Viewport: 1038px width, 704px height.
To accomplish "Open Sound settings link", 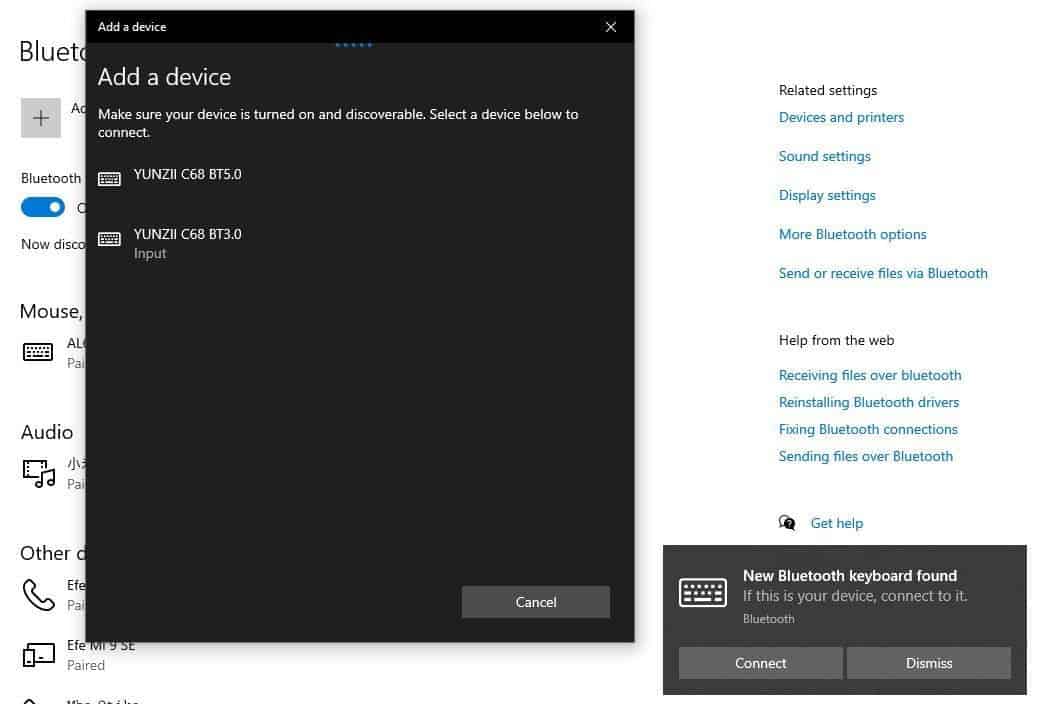I will 825,156.
